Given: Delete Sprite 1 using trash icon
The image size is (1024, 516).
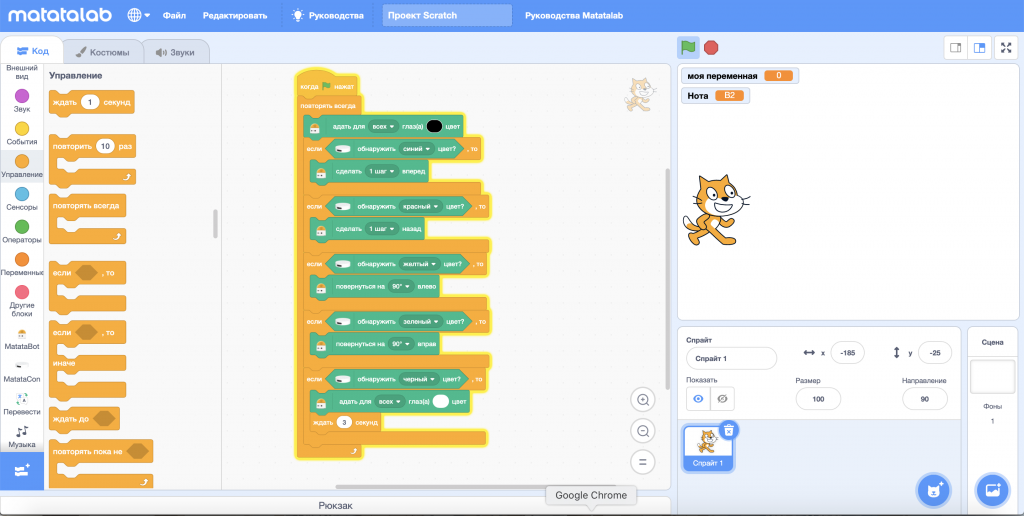Looking at the screenshot, I should point(730,429).
